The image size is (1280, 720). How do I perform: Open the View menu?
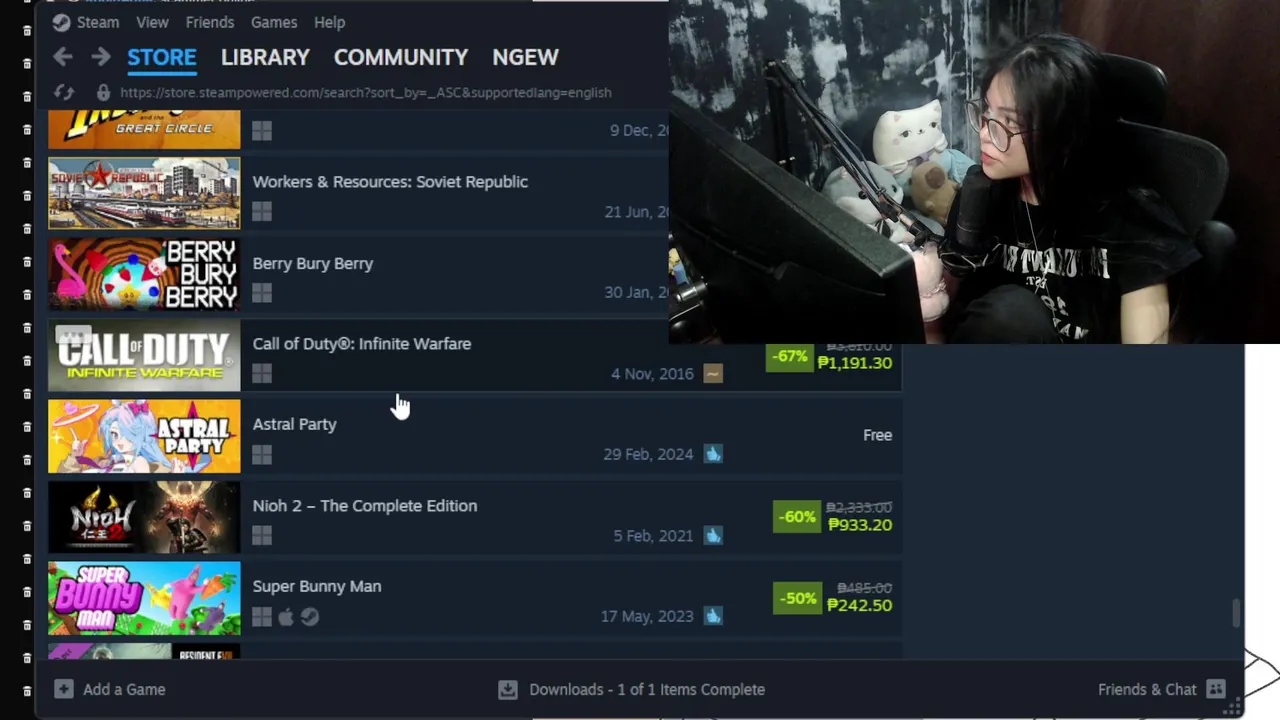pyautogui.click(x=152, y=22)
